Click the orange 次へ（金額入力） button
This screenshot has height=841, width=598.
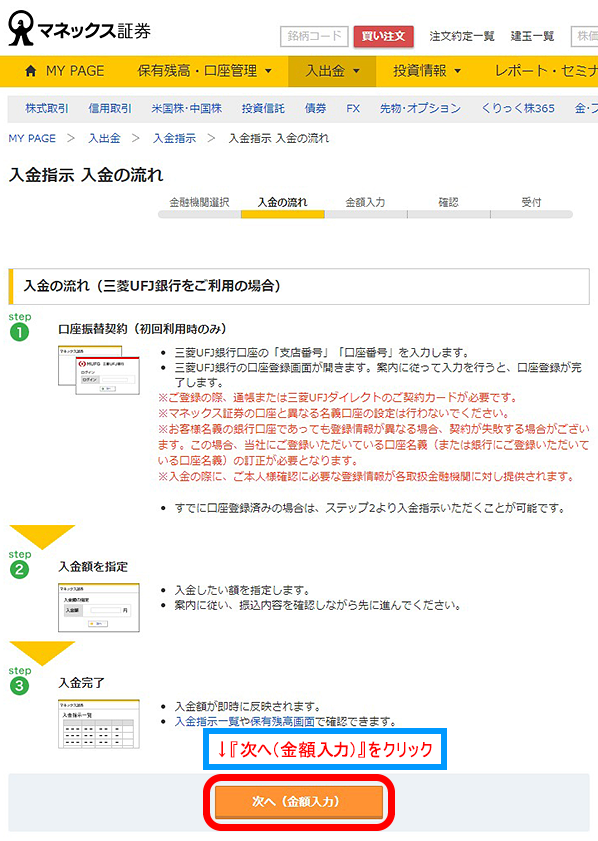click(x=299, y=802)
